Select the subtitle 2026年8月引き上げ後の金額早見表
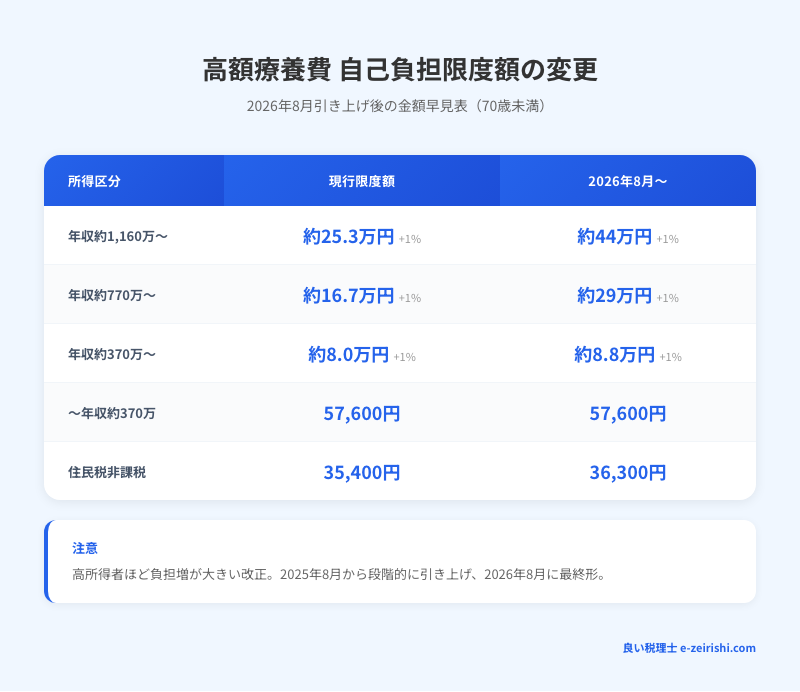This screenshot has height=692, width=800. [400, 106]
